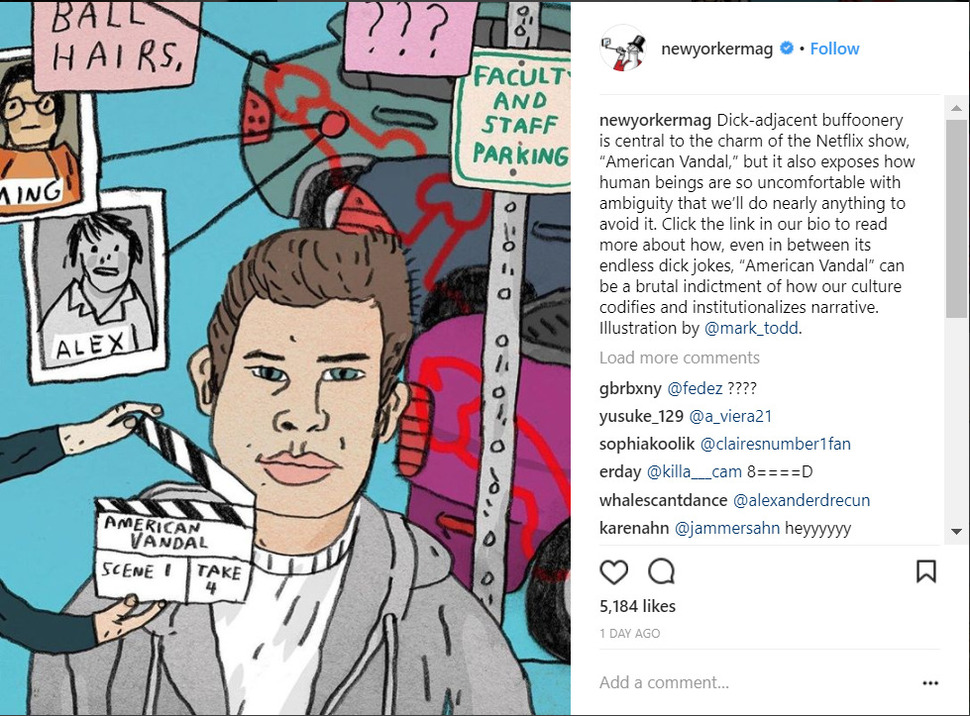The image size is (970, 716).
Task: Open the newyorkermag username in header
Action: [717, 49]
